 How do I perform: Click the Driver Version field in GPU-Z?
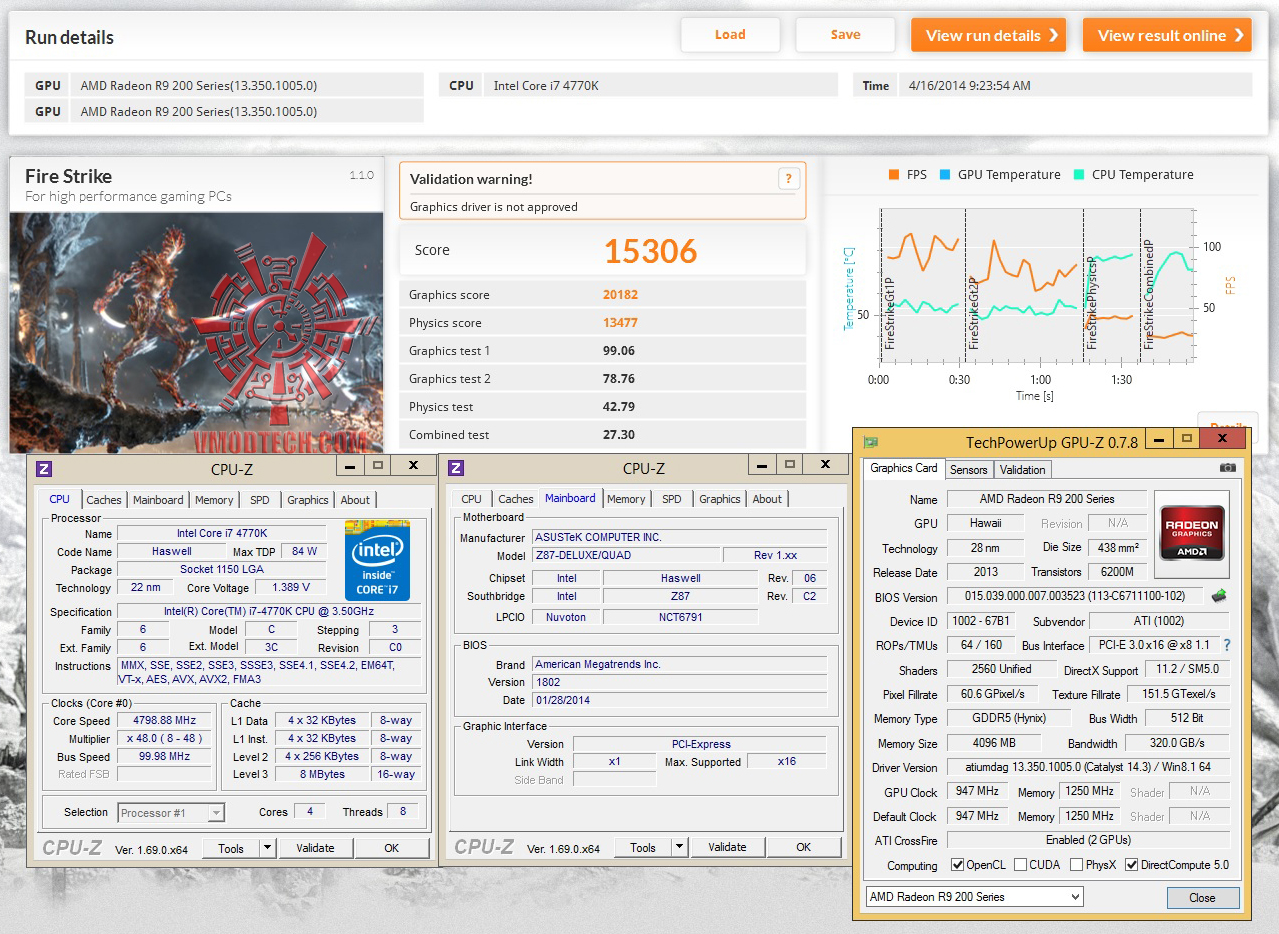(1087, 768)
